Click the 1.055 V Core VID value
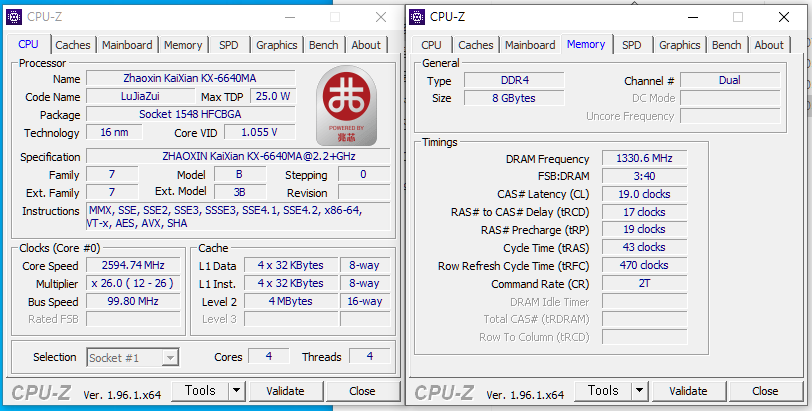Viewport: 812px width, 411px height. click(259, 132)
